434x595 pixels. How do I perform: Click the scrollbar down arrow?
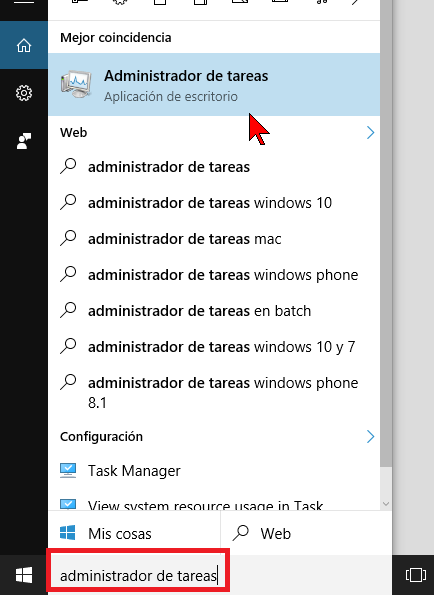point(386,504)
